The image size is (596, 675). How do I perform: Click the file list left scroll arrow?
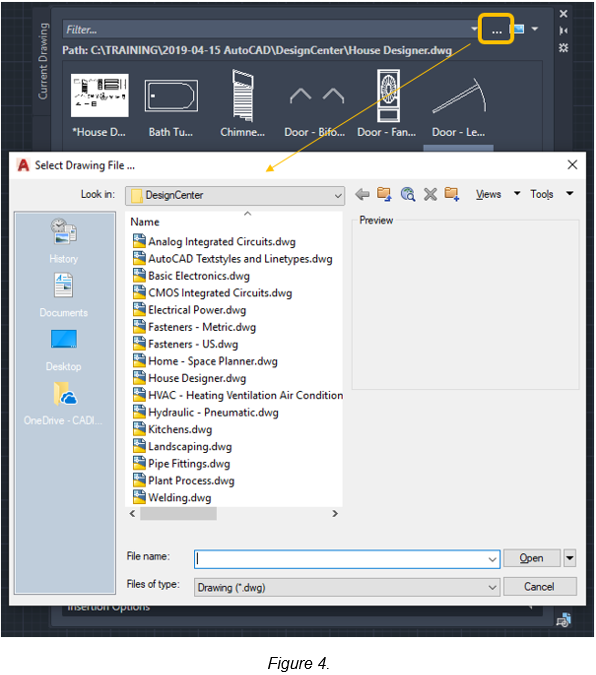133,514
